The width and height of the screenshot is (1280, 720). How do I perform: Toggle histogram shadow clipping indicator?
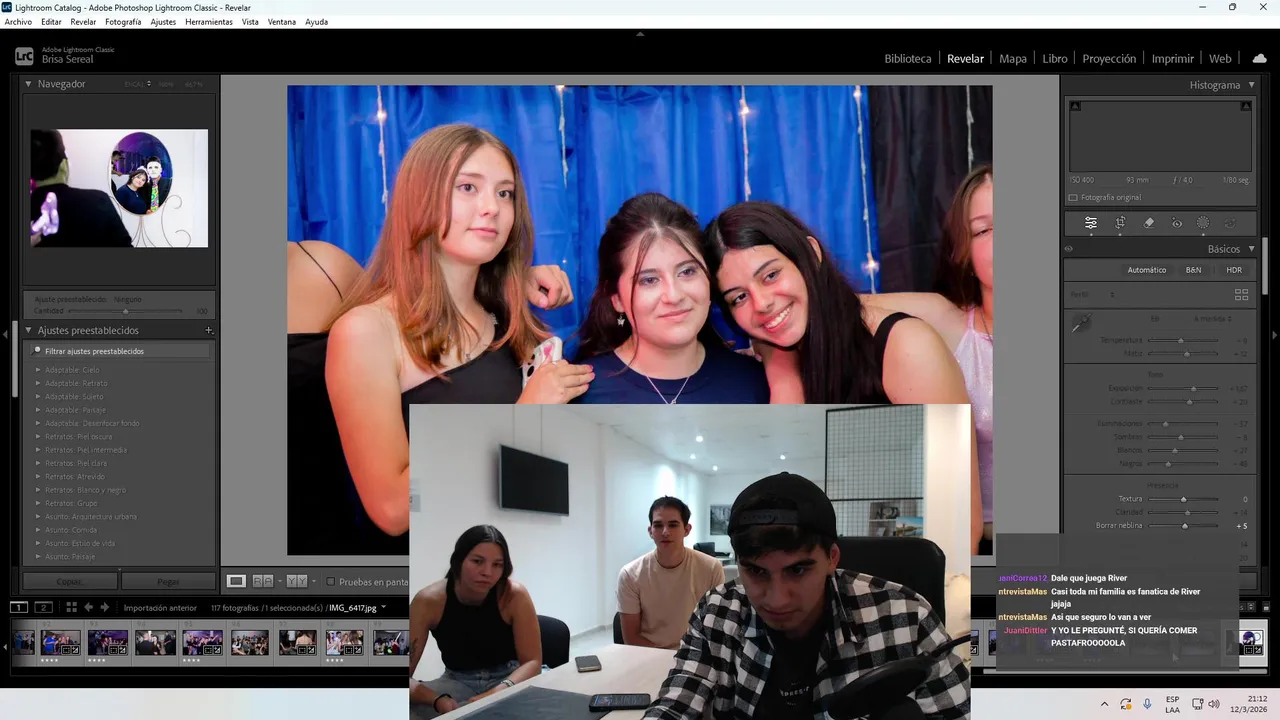tap(1075, 106)
